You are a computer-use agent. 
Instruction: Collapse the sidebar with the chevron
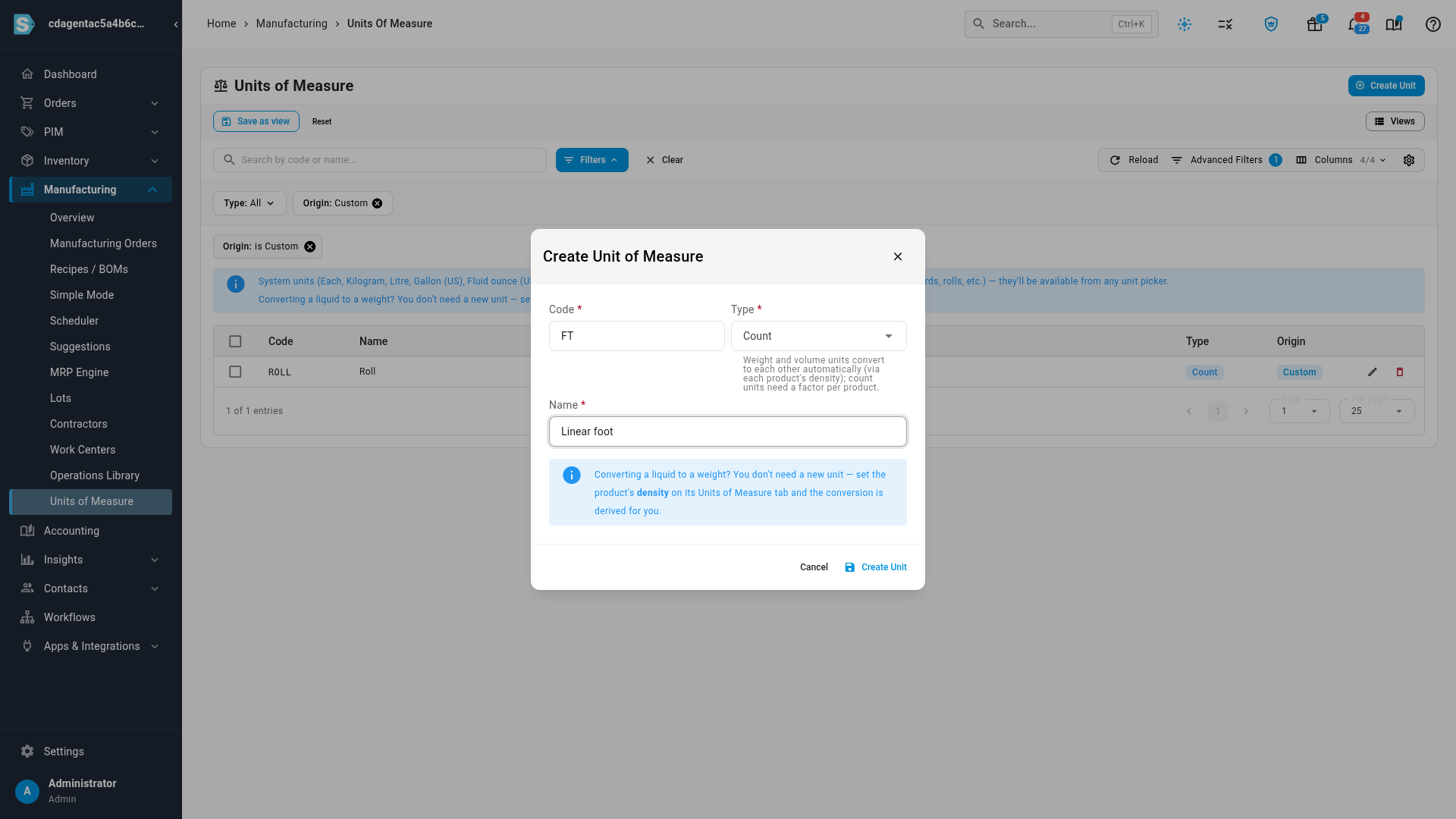176,24
